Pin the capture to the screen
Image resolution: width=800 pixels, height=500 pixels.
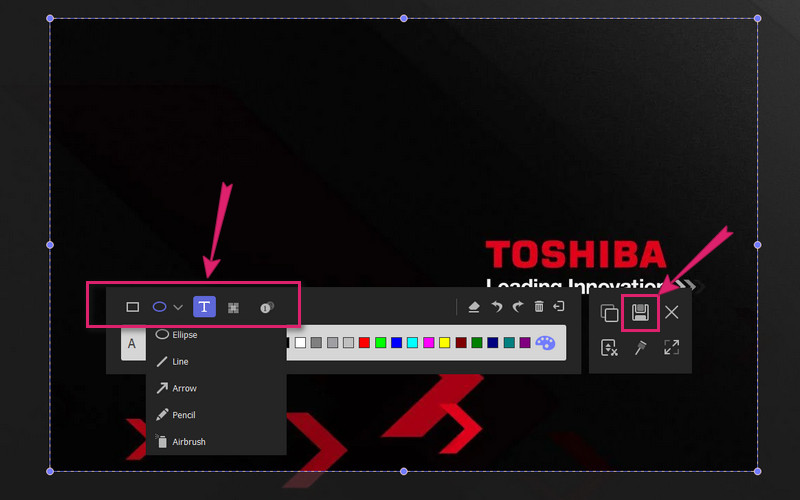click(640, 347)
